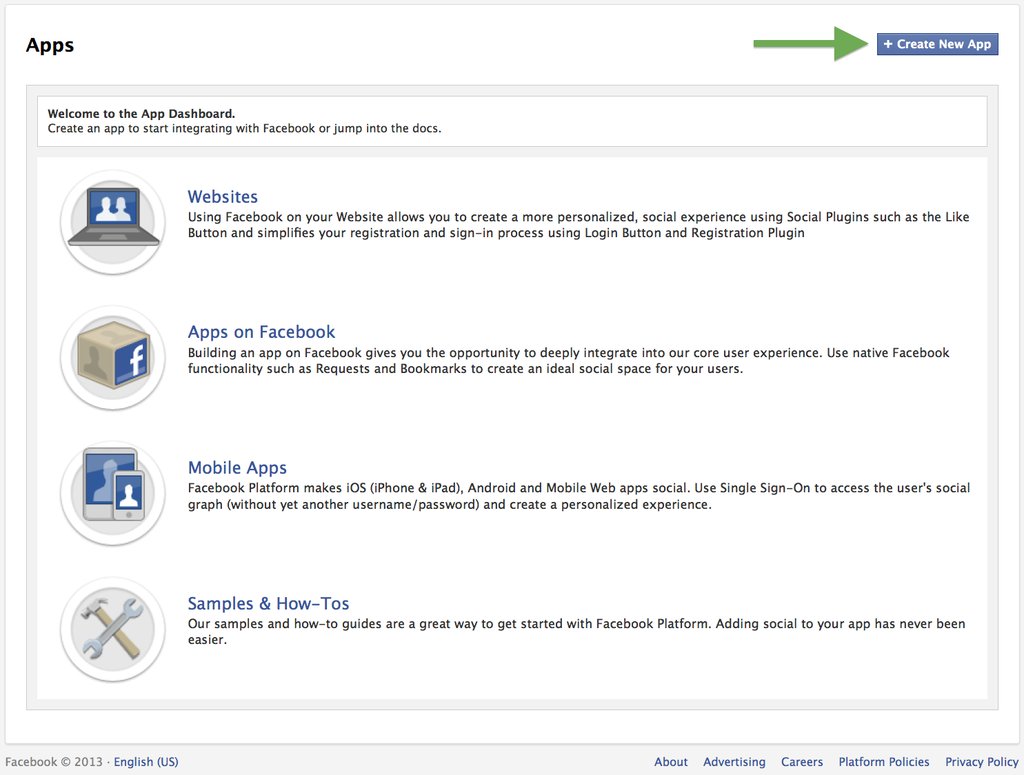Click the Websites description text
Viewport: 1024px width, 775px height.
pyautogui.click(x=579, y=225)
